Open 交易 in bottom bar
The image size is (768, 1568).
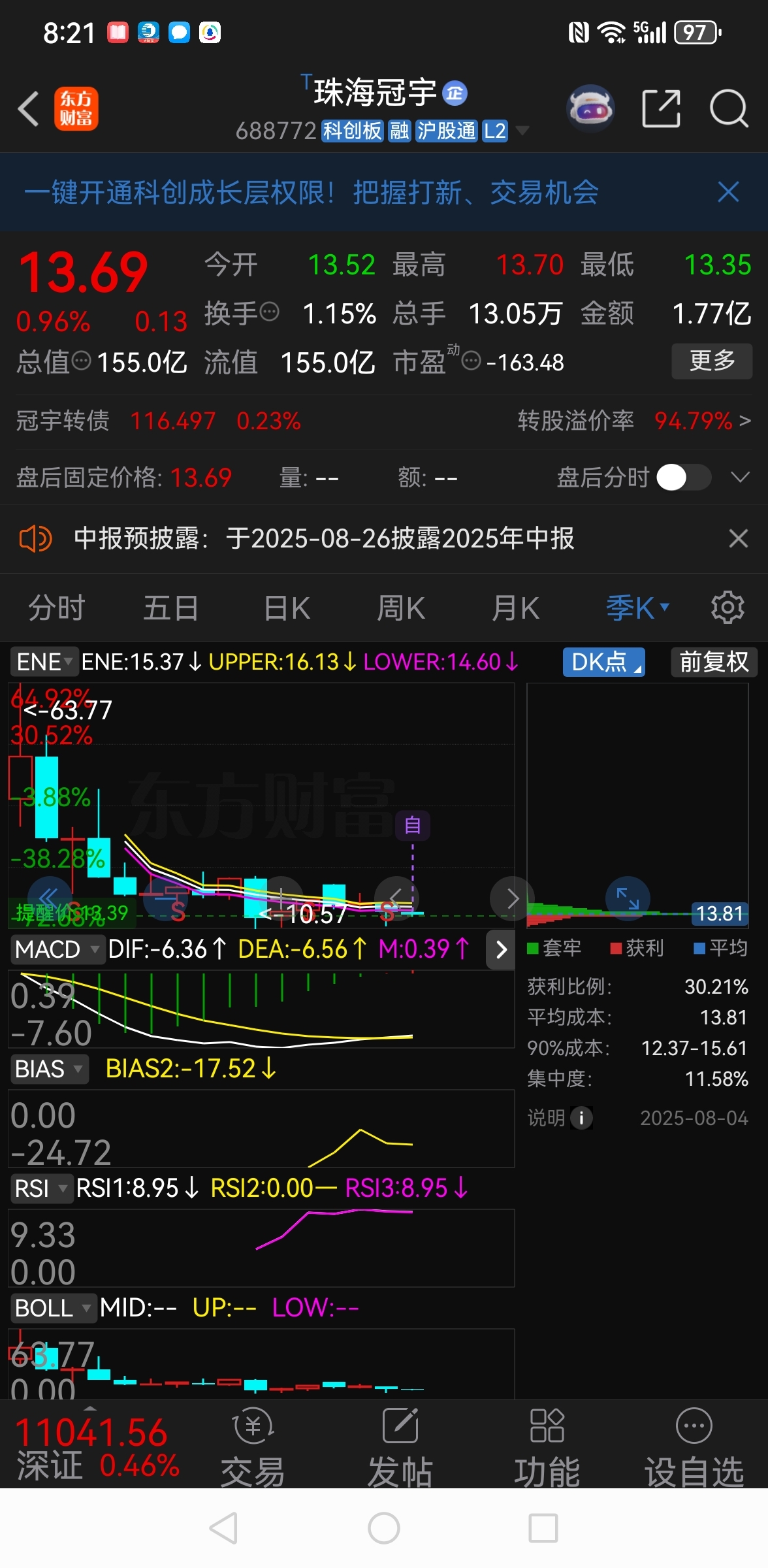pos(253,1448)
